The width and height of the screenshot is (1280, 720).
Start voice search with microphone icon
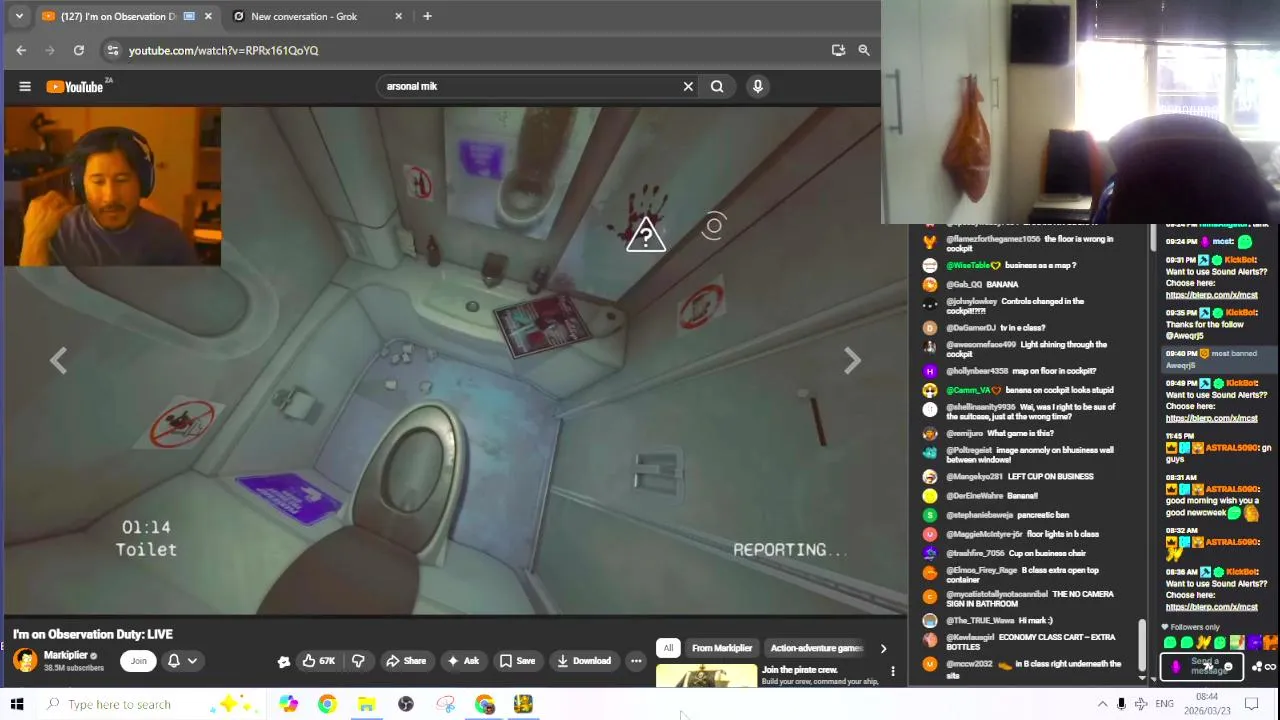click(758, 86)
